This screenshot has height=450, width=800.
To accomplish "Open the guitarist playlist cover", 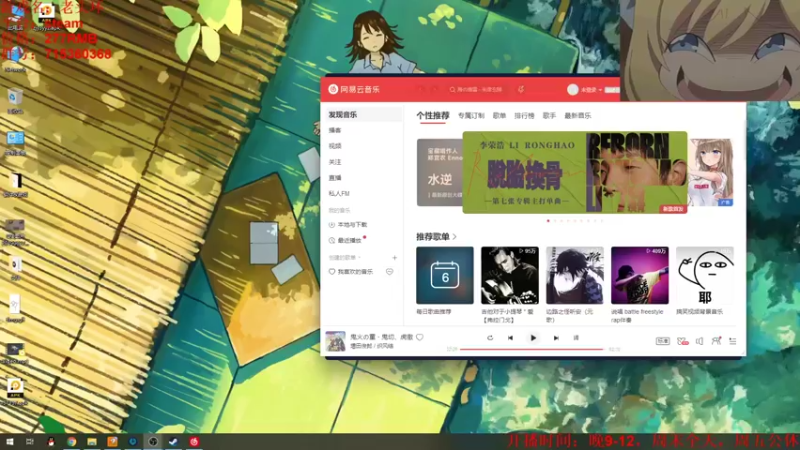I will click(510, 276).
